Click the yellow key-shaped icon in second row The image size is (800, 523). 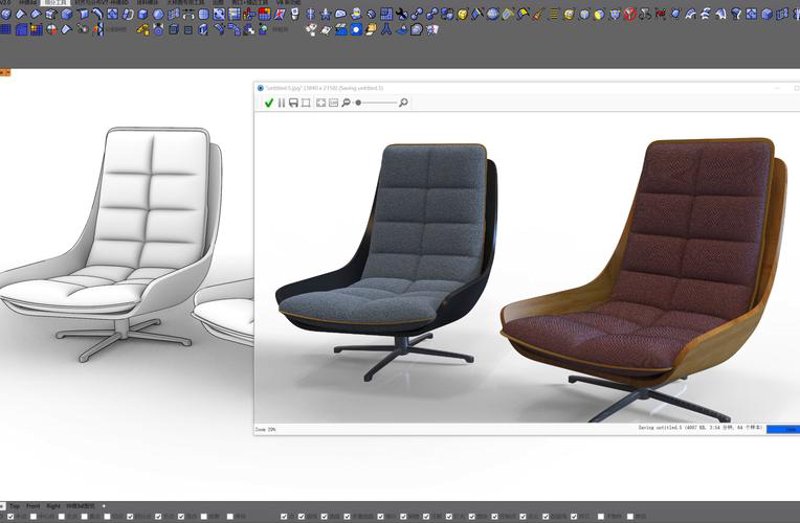143,30
